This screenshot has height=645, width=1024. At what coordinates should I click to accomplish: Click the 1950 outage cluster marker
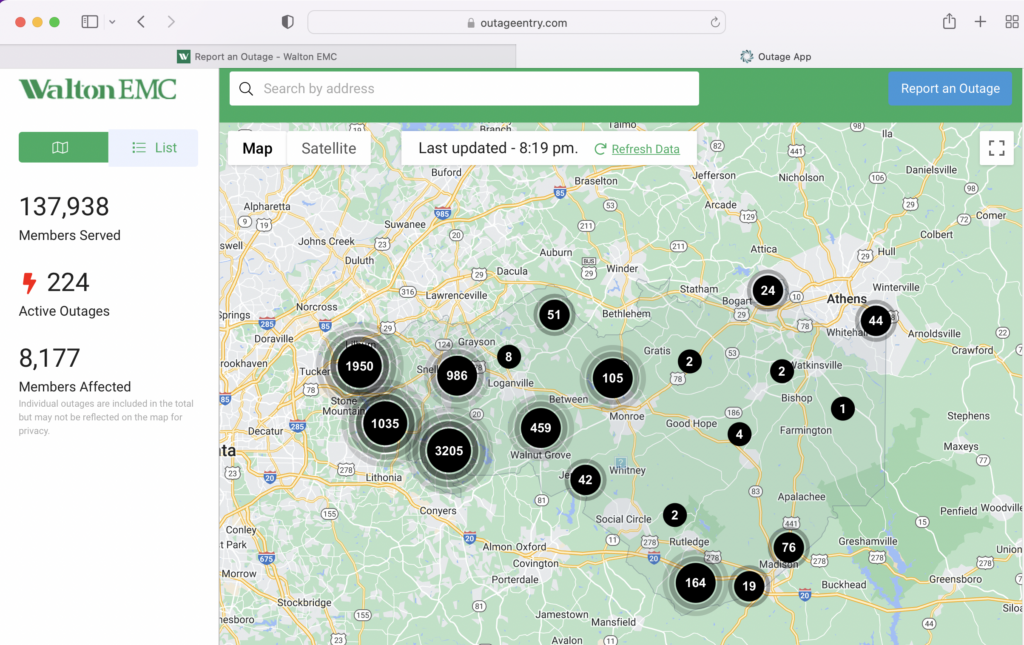tap(359, 366)
